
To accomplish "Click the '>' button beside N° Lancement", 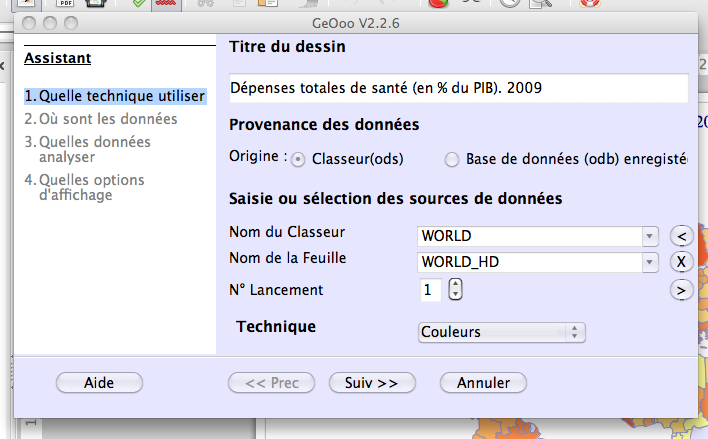I will click(x=681, y=290).
